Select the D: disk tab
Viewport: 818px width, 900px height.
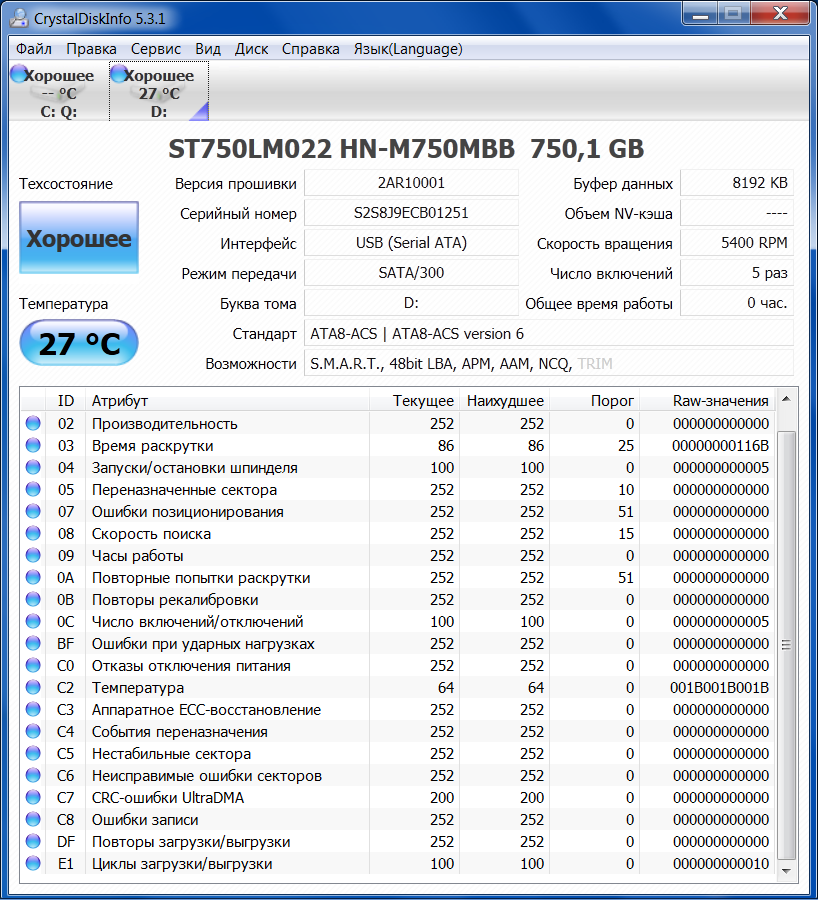tap(159, 93)
